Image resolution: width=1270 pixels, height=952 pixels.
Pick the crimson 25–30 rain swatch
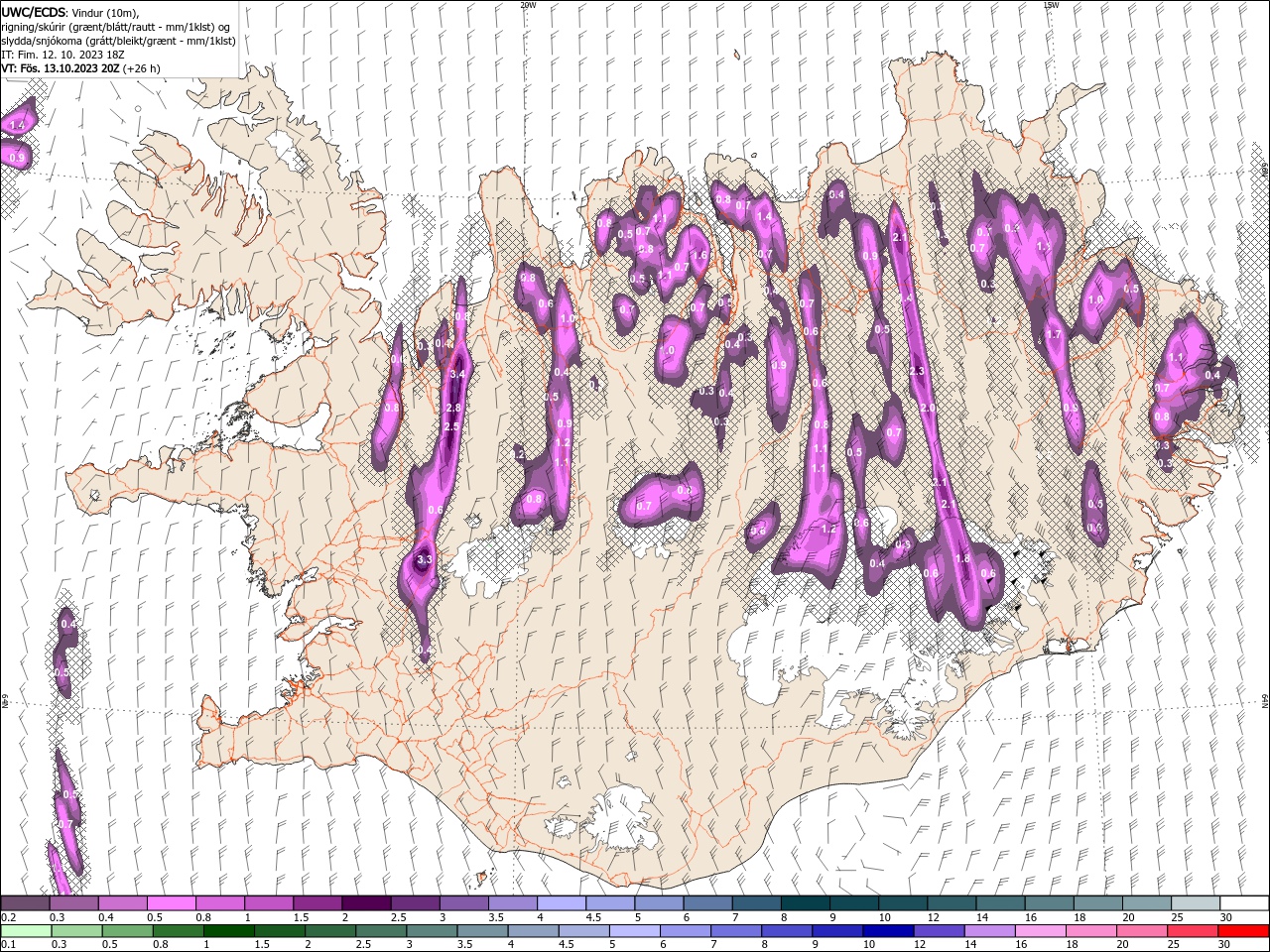pos(1194,931)
